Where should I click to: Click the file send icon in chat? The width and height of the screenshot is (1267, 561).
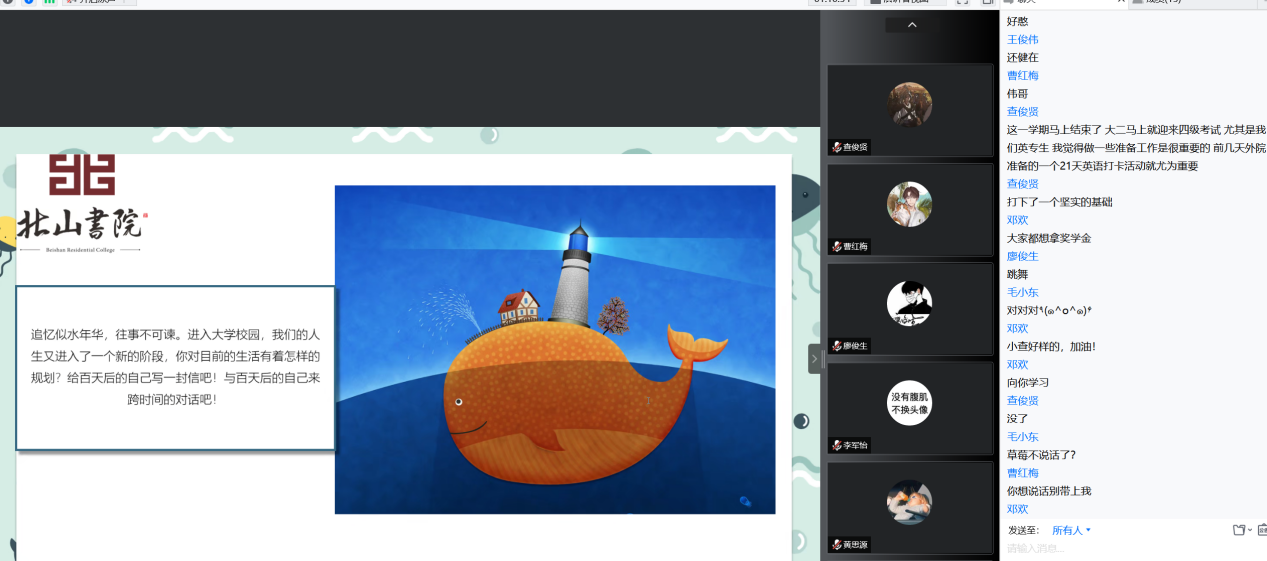click(x=1240, y=530)
